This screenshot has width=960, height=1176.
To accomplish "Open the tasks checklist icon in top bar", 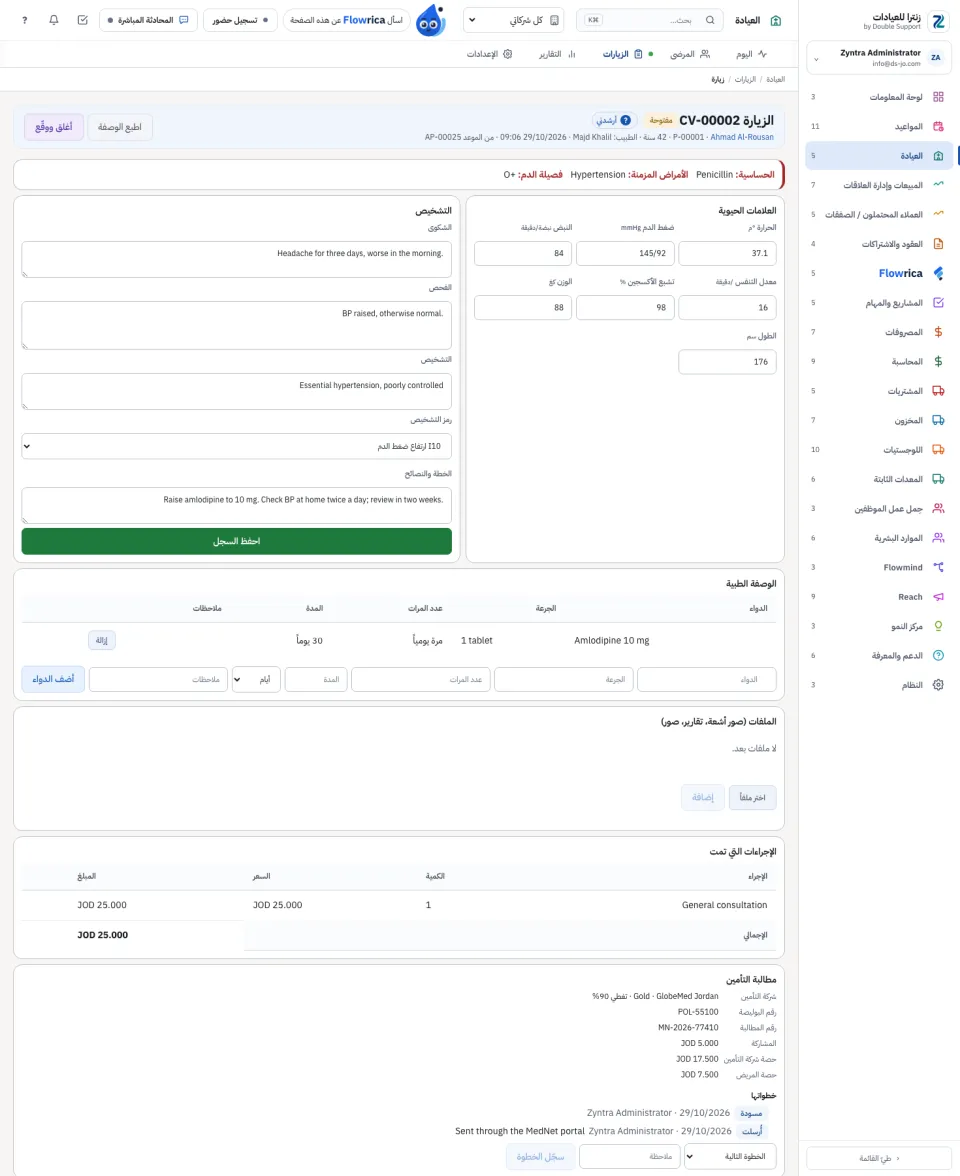I will point(82,20).
